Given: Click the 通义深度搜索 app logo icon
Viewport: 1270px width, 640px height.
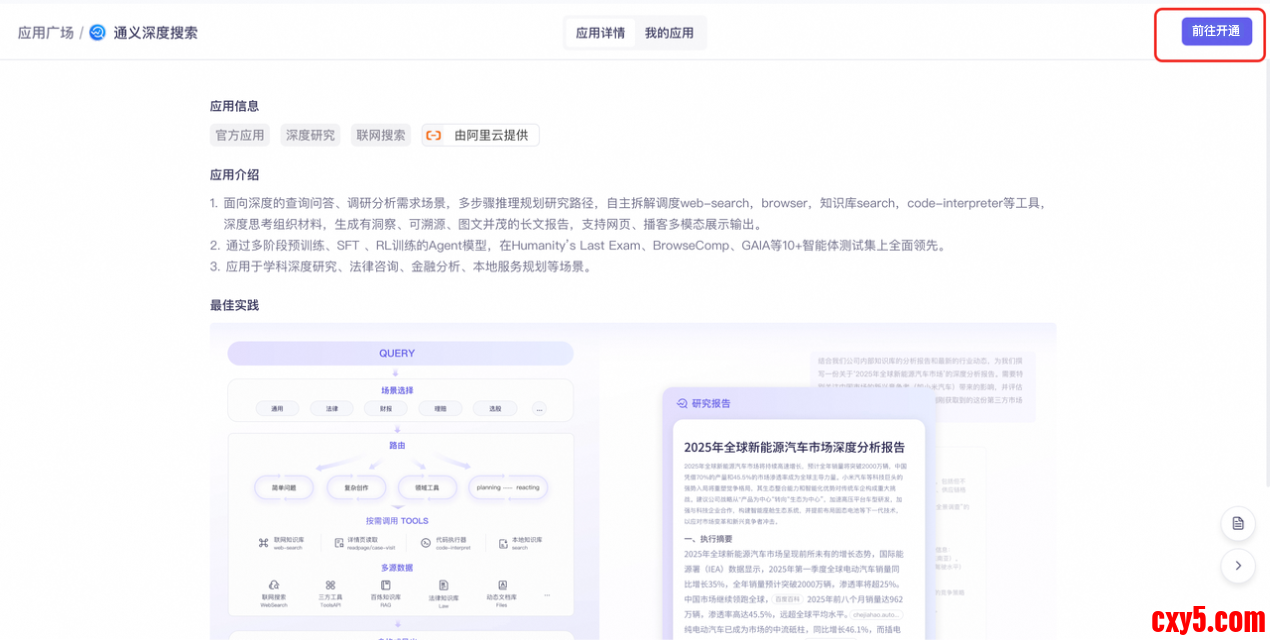Looking at the screenshot, I should [x=97, y=33].
